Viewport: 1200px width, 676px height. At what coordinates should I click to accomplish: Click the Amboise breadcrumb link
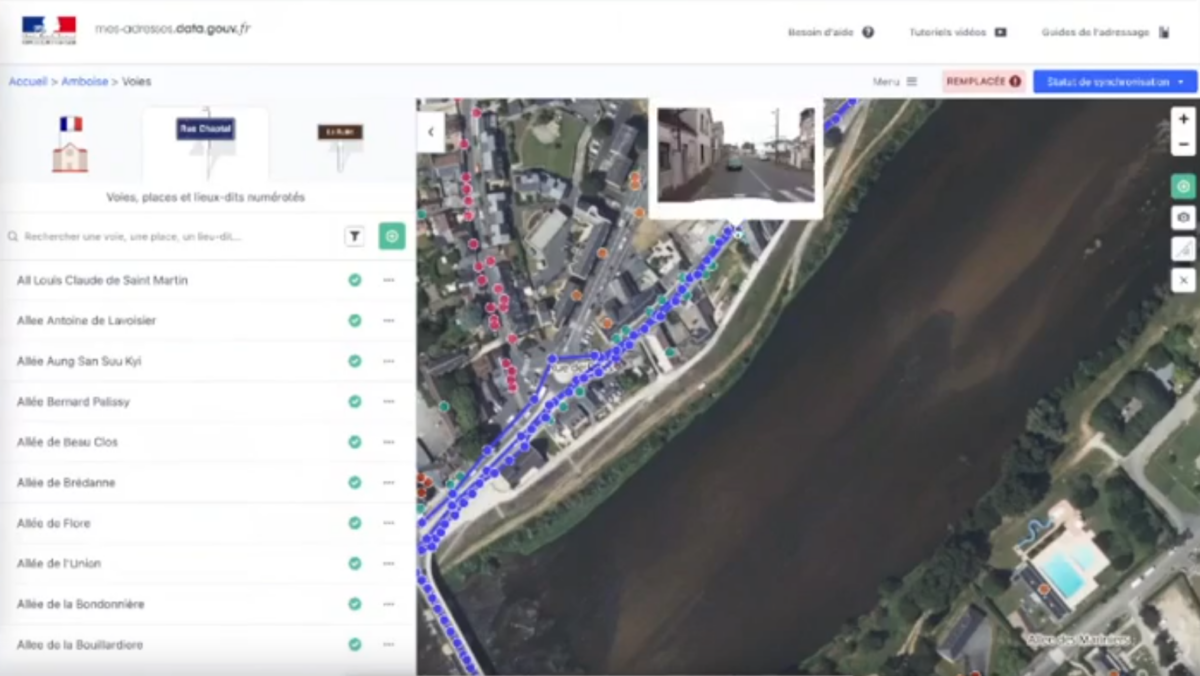(84, 82)
